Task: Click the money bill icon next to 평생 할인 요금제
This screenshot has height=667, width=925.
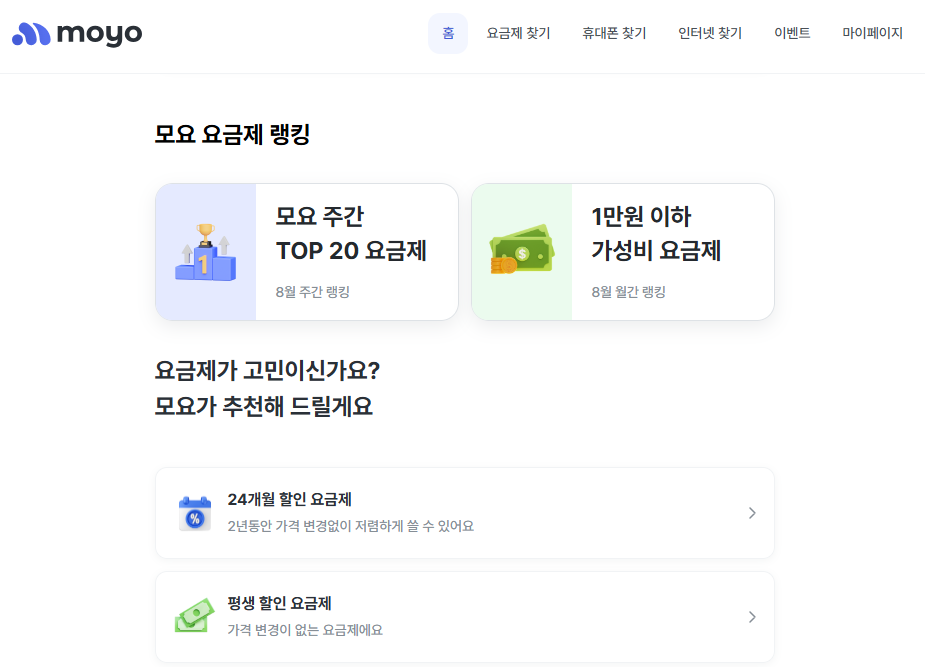Action: coord(194,616)
